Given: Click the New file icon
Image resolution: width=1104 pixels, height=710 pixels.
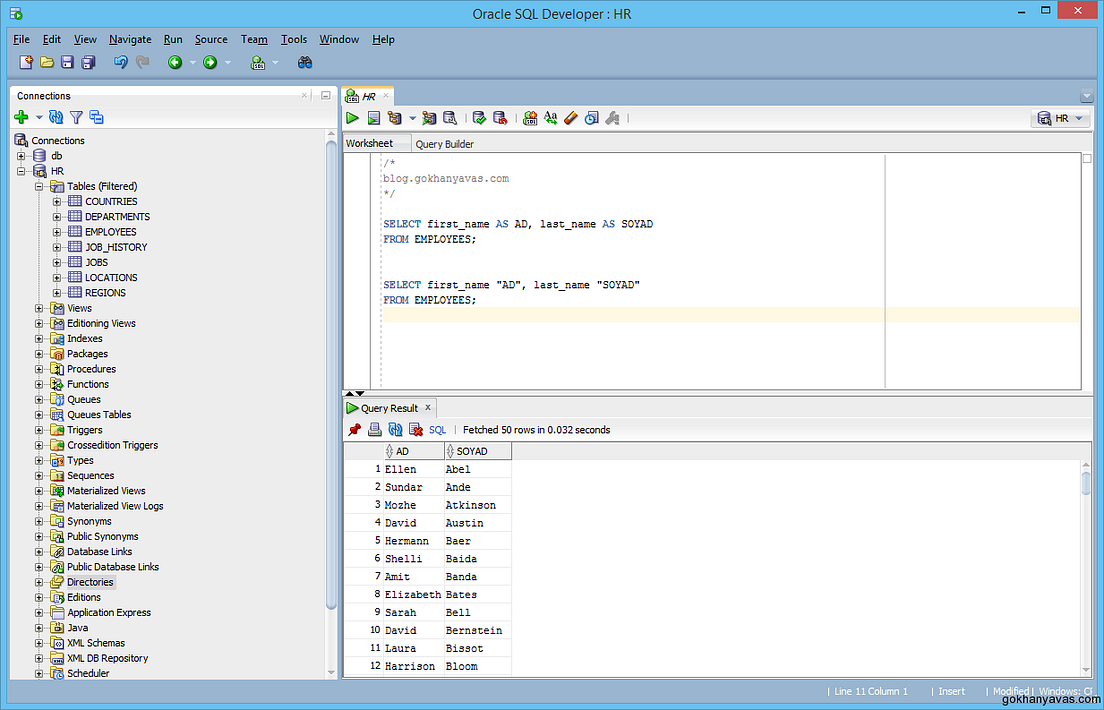Looking at the screenshot, I should click(26, 62).
